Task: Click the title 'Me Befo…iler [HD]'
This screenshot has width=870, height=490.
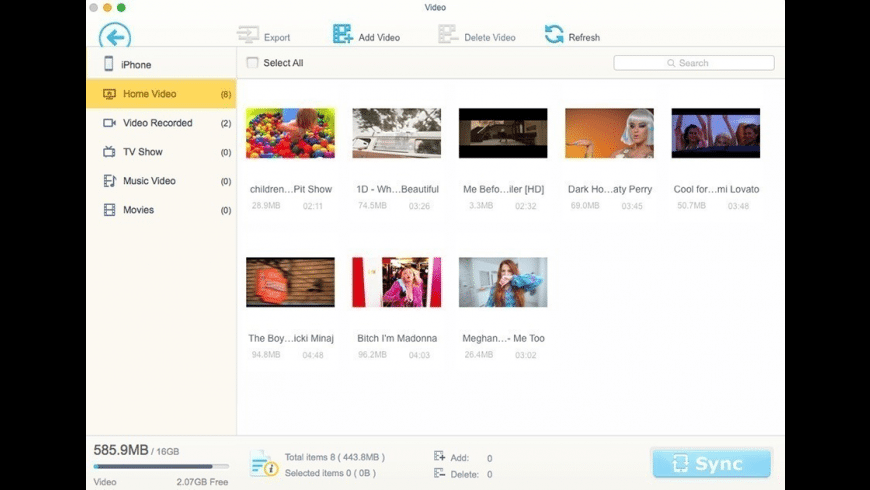Action: (503, 189)
